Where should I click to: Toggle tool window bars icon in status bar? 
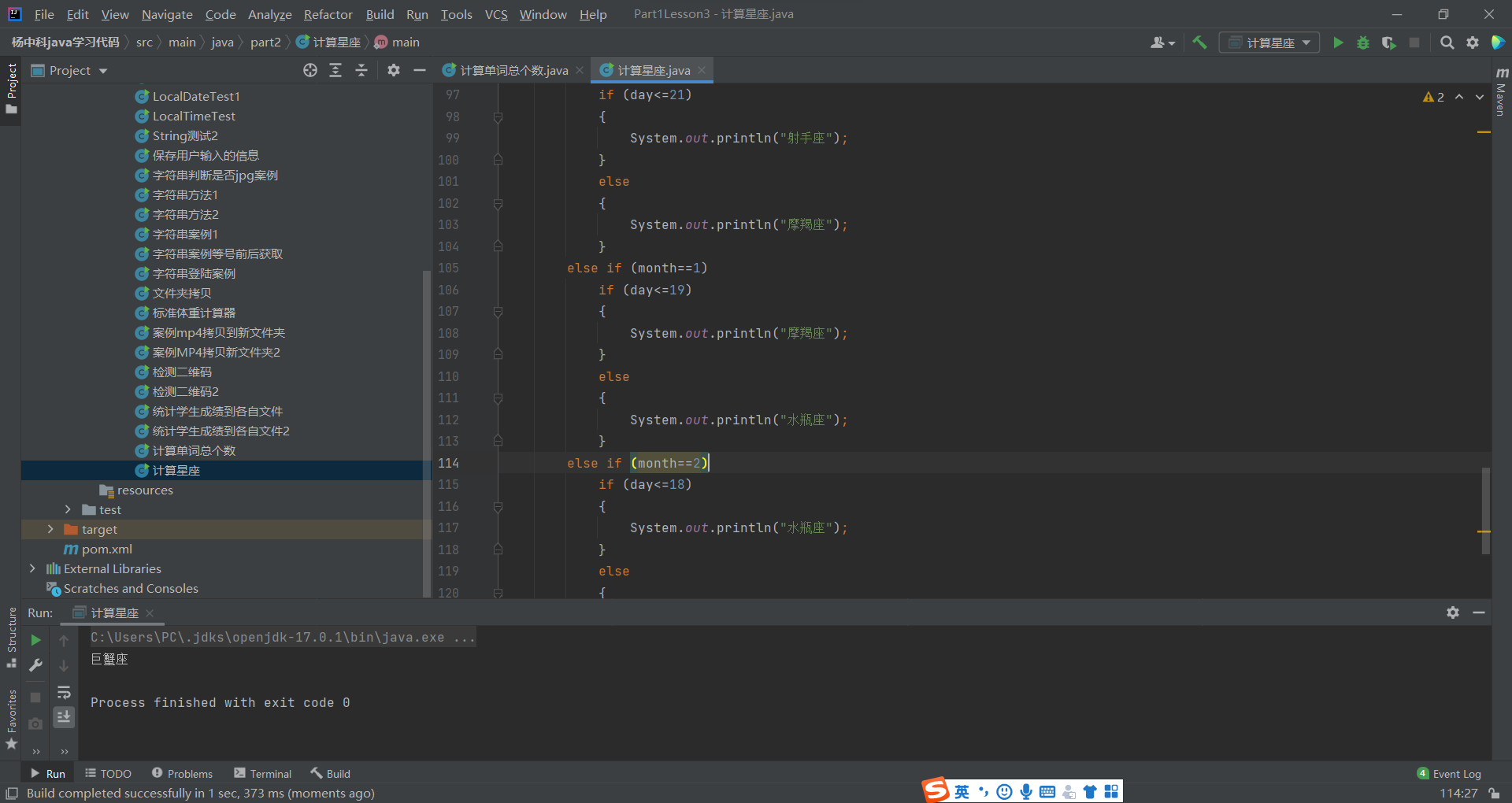[12, 794]
